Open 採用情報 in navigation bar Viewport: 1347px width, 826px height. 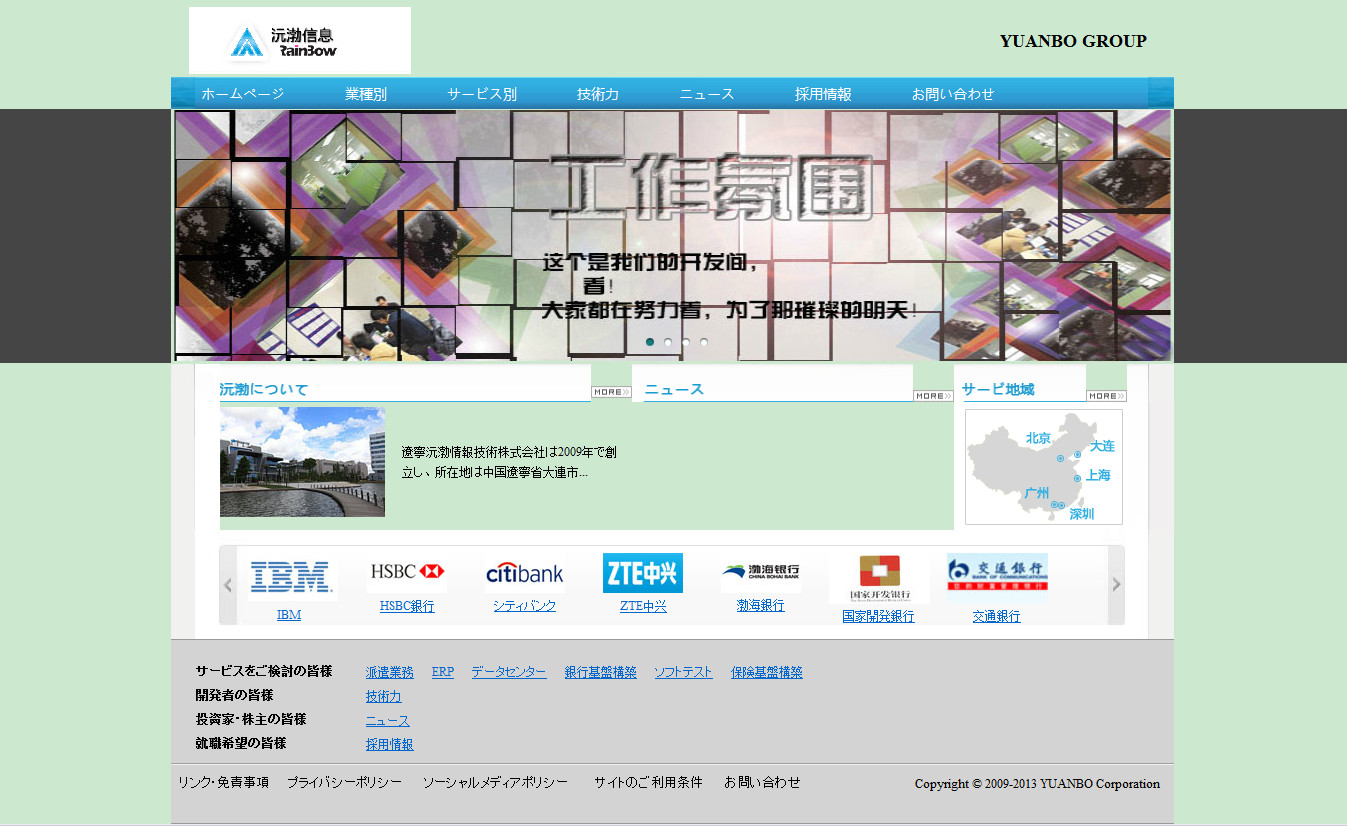click(x=823, y=94)
